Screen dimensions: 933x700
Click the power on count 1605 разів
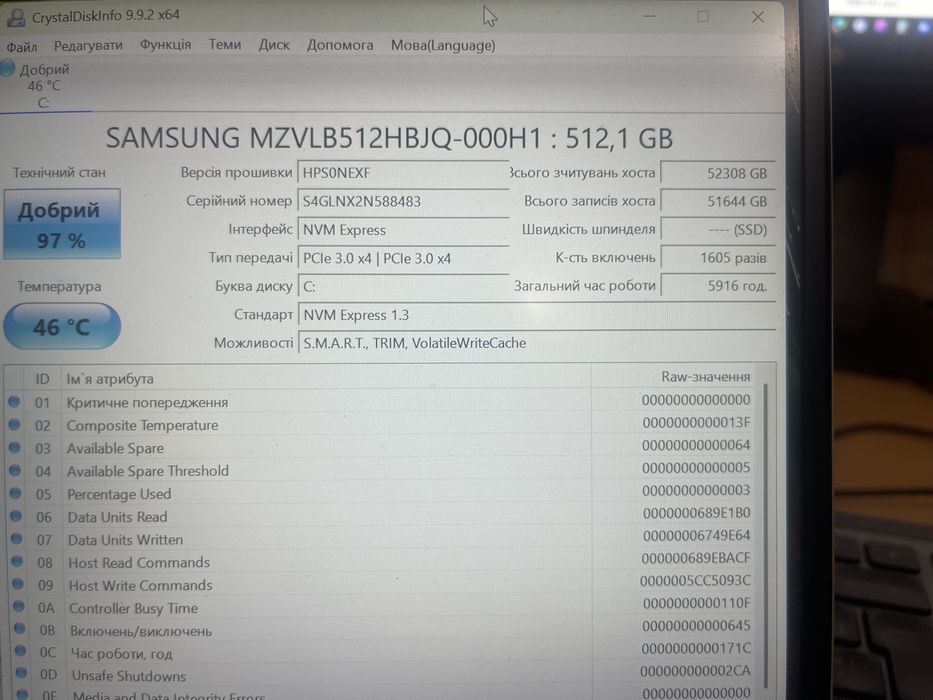(717, 258)
